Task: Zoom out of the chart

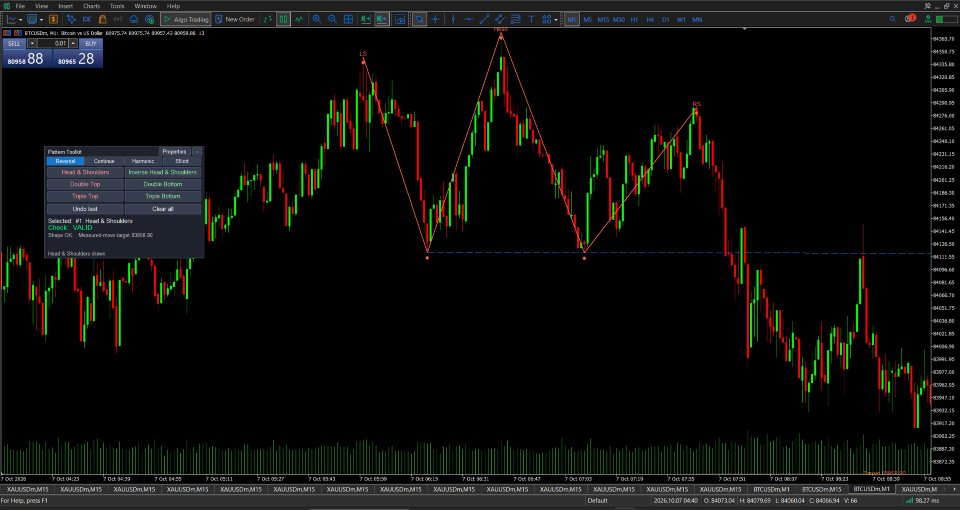Action: pyautogui.click(x=332, y=20)
